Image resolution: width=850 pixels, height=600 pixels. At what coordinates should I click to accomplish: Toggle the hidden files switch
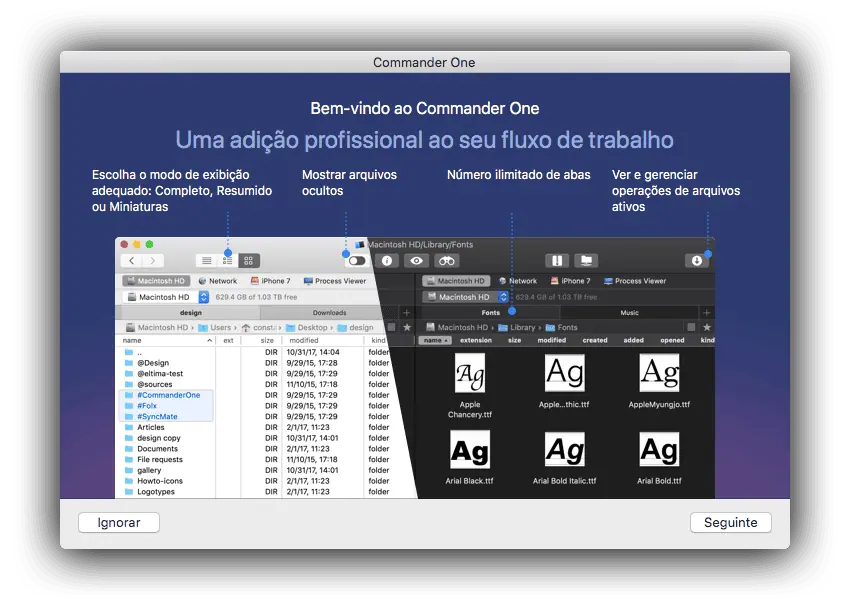tap(357, 261)
